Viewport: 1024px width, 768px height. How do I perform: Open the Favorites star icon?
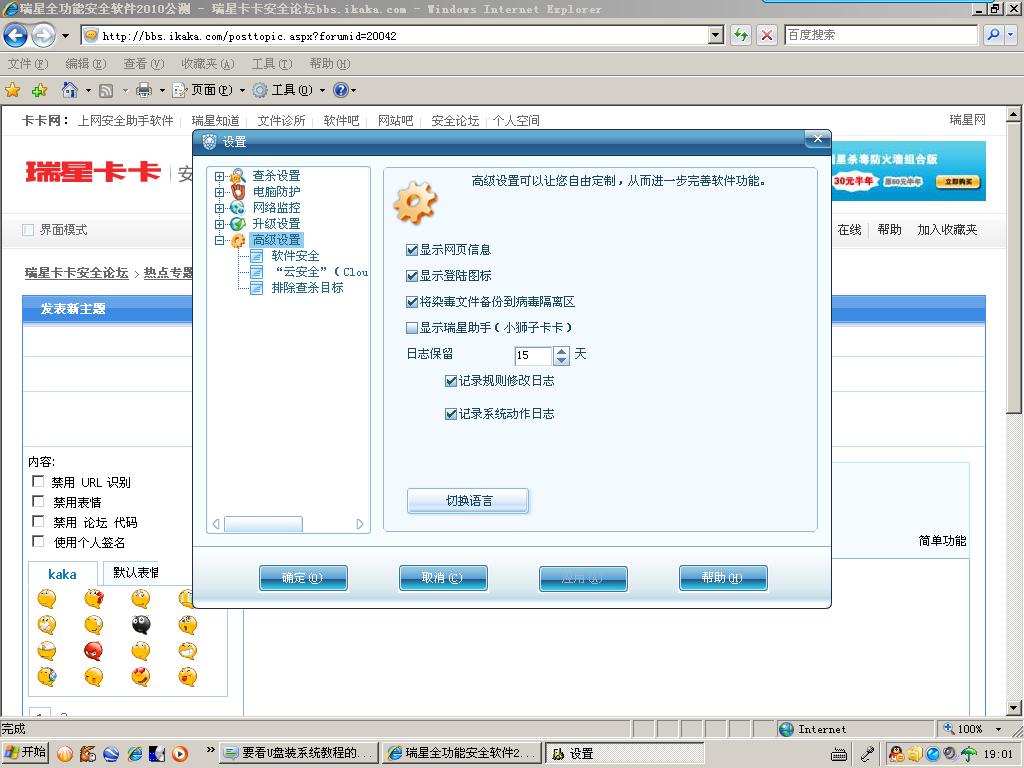pyautogui.click(x=12, y=90)
